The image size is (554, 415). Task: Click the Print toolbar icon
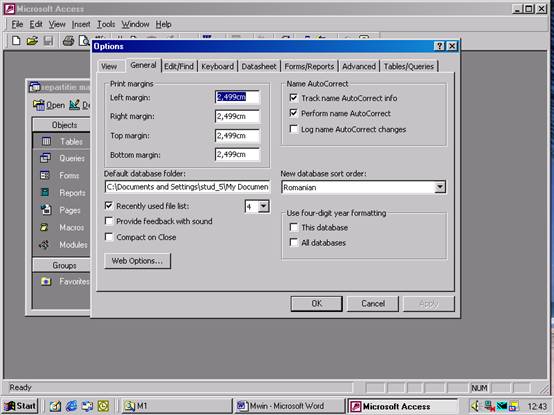point(68,41)
